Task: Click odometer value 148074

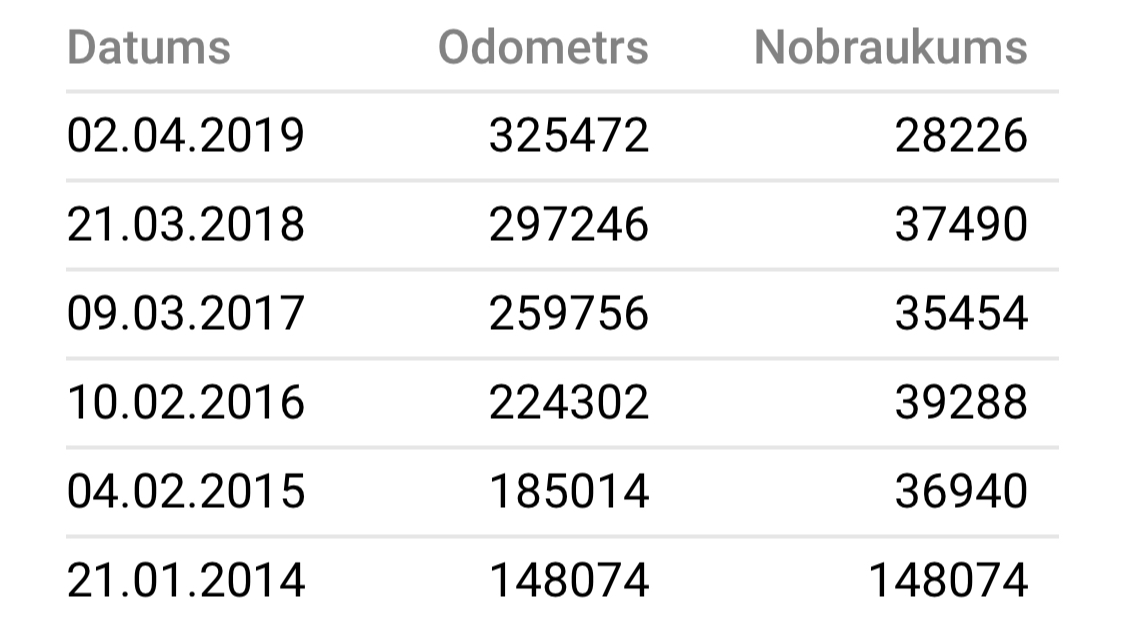Action: [568, 580]
